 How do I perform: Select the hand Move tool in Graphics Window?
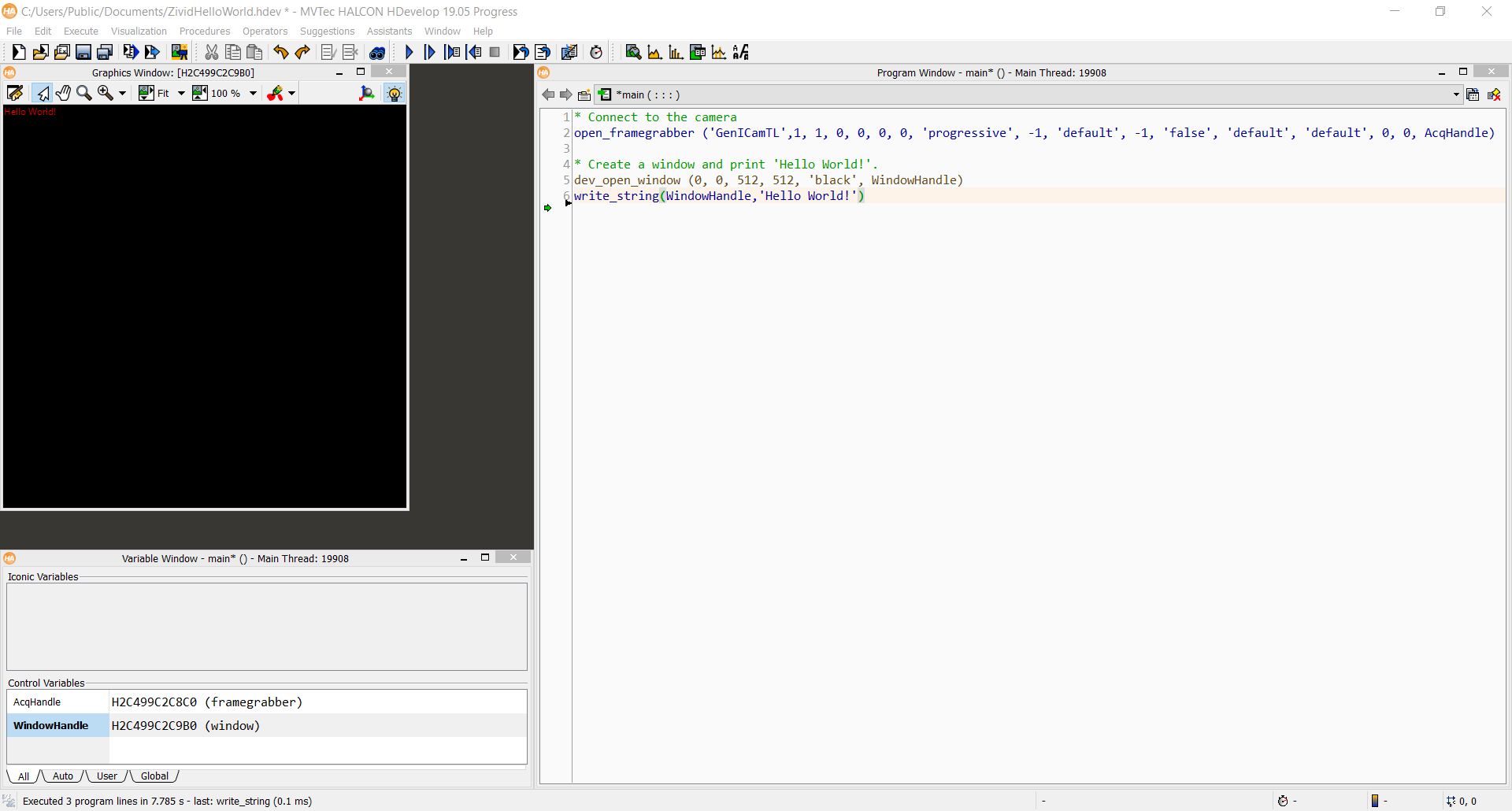[63, 93]
